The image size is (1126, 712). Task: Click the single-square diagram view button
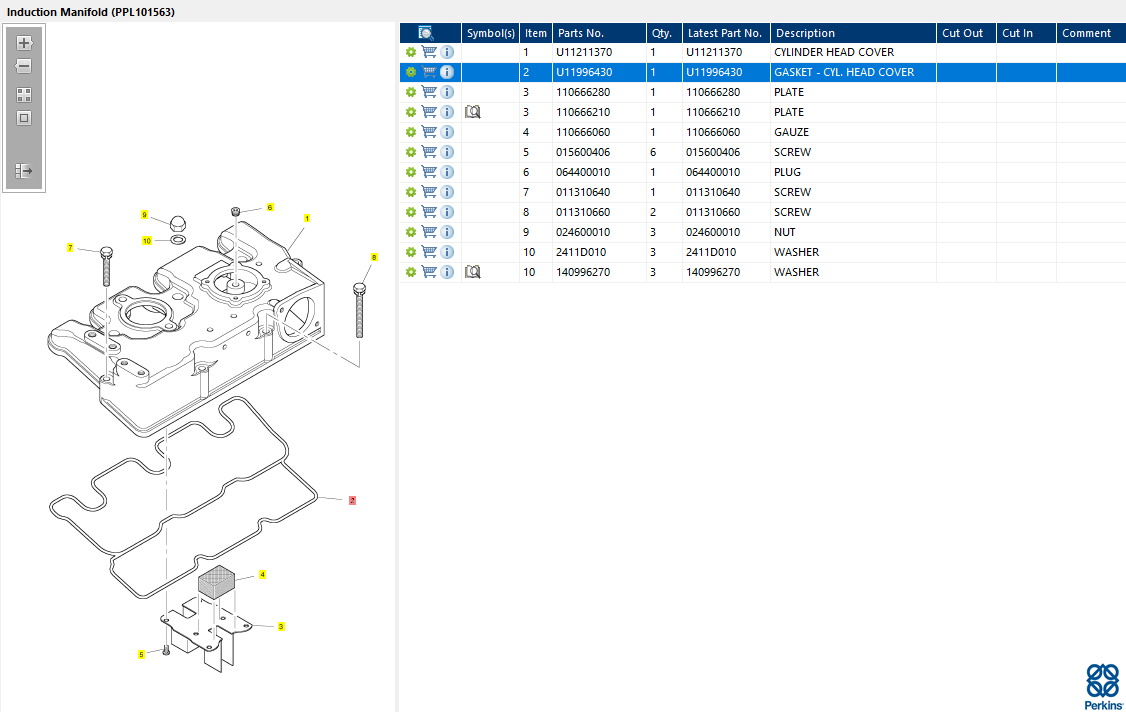[24, 118]
